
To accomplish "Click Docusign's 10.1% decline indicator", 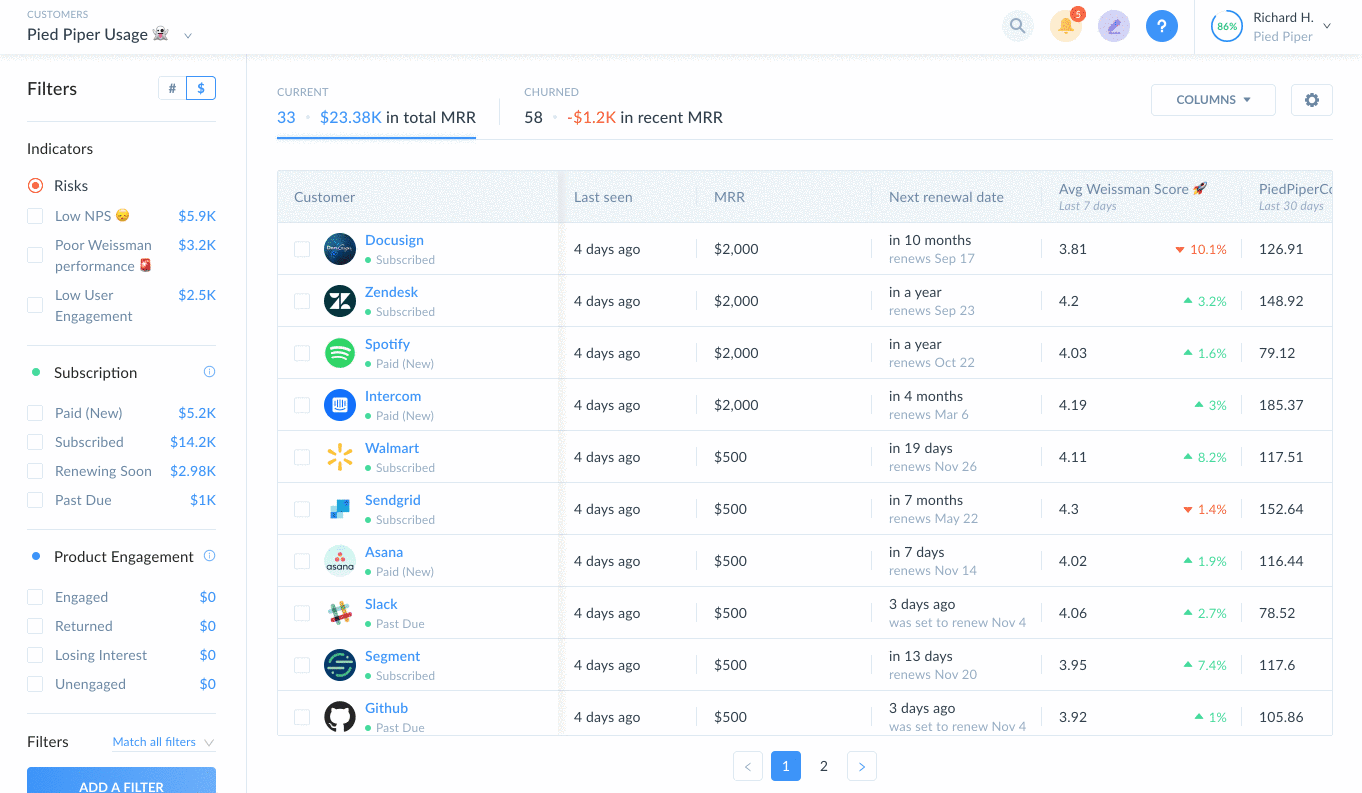I will coord(1201,249).
